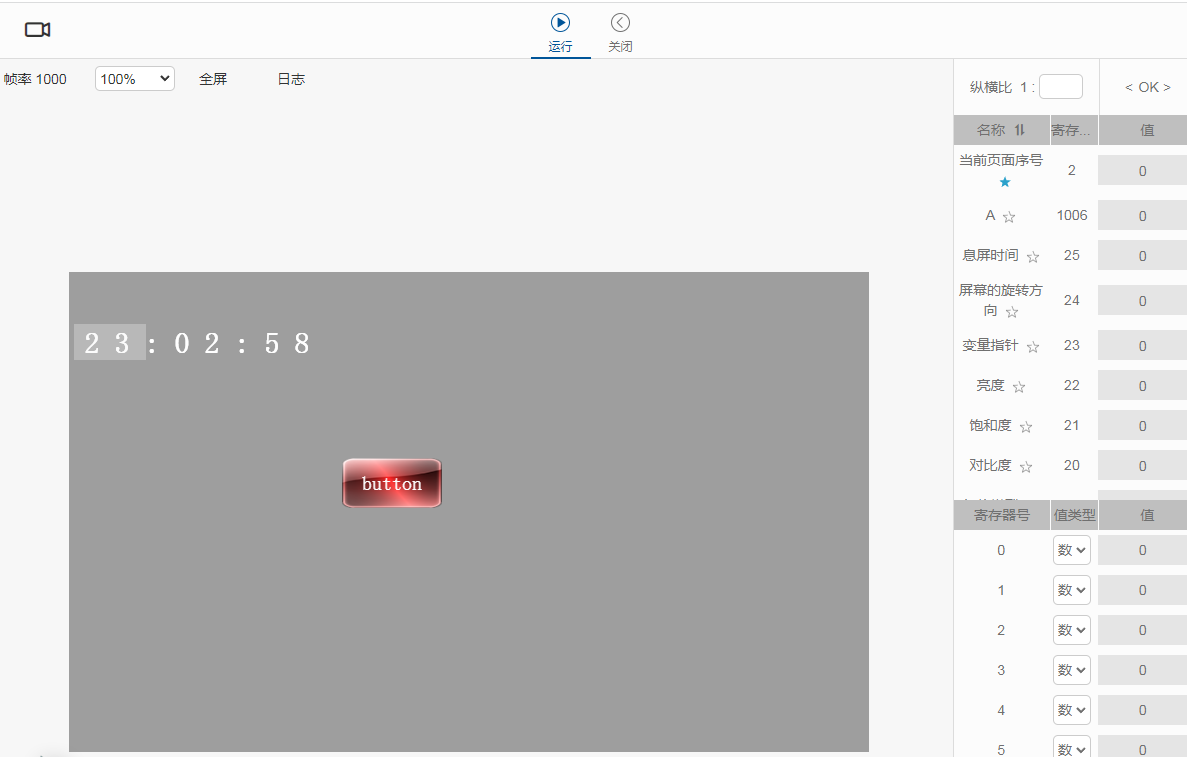This screenshot has width=1187, height=757.
Task: Click the Close back-arrow icon
Action: click(620, 23)
